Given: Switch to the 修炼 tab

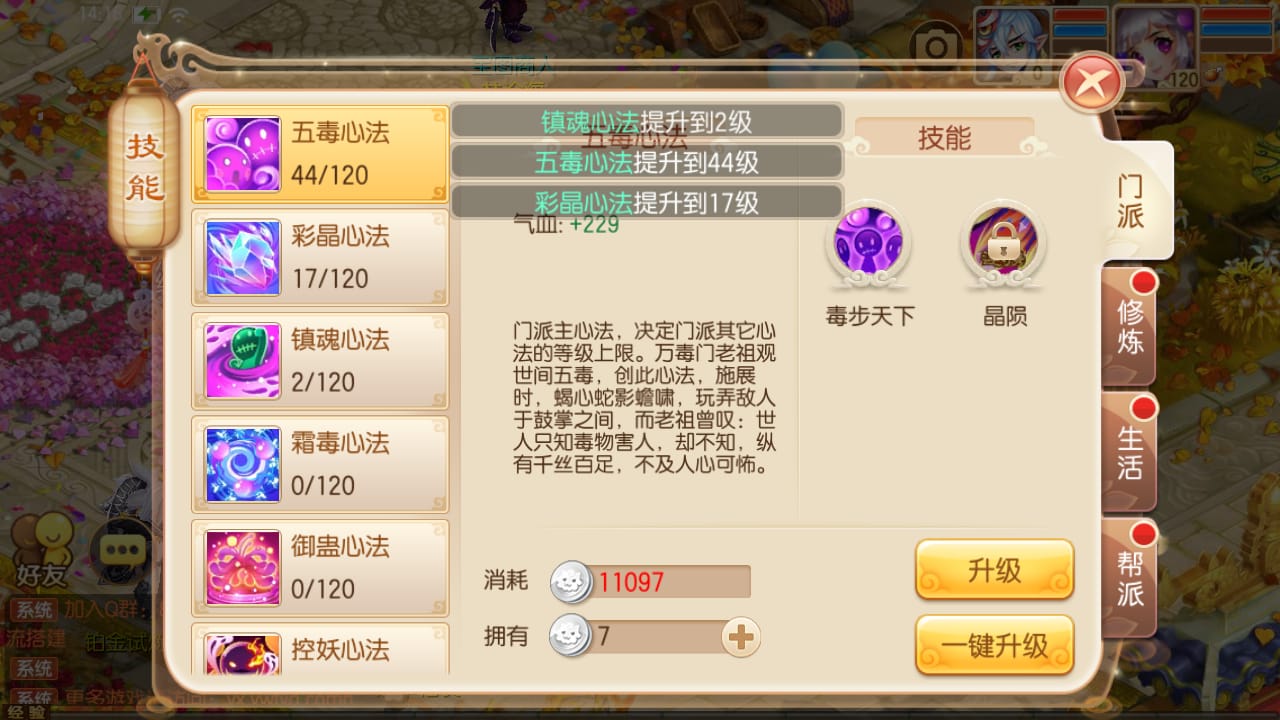Looking at the screenshot, I should (1130, 326).
